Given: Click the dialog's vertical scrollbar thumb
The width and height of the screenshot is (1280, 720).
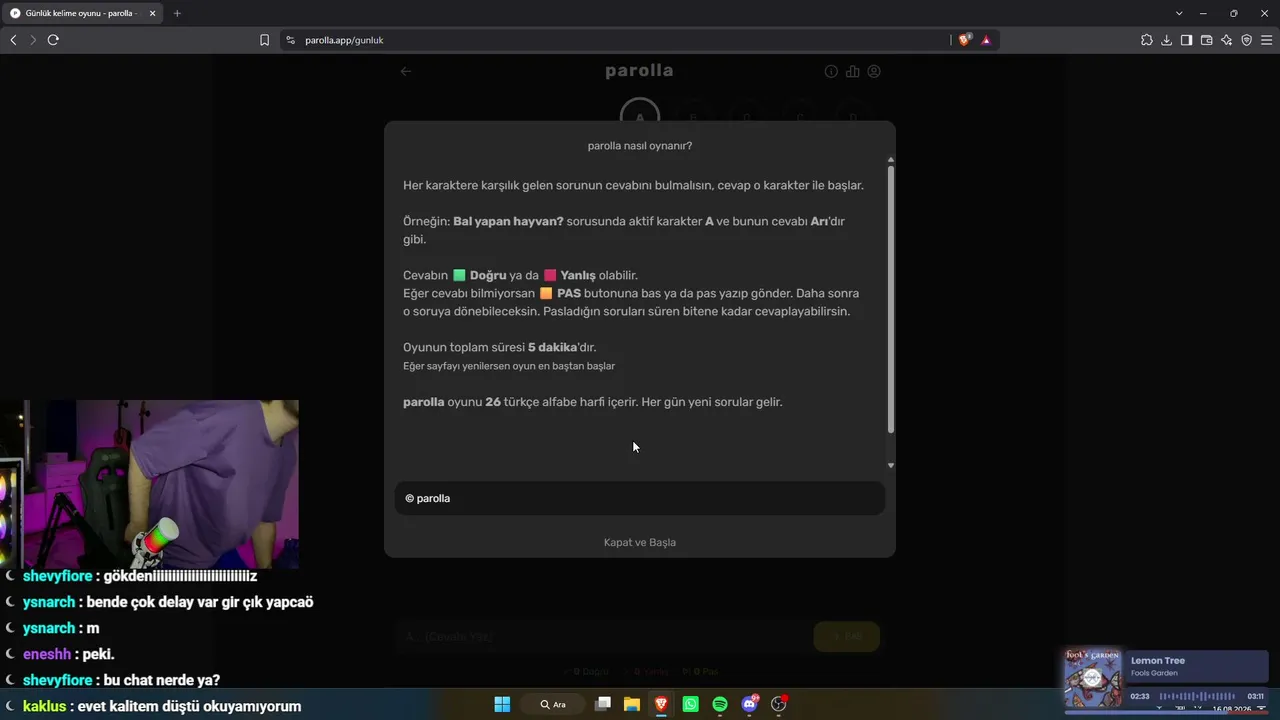Looking at the screenshot, I should click(x=891, y=298).
